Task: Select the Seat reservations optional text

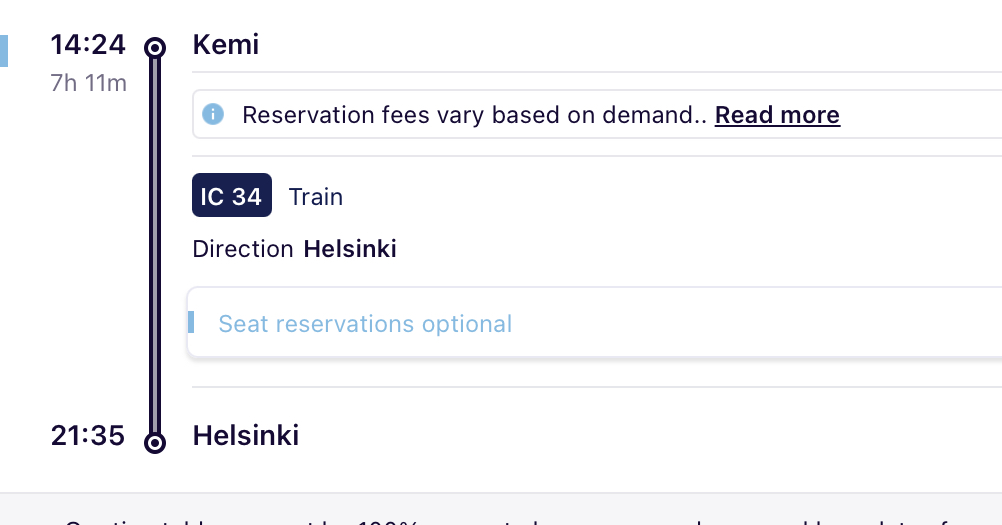Action: pos(365,324)
